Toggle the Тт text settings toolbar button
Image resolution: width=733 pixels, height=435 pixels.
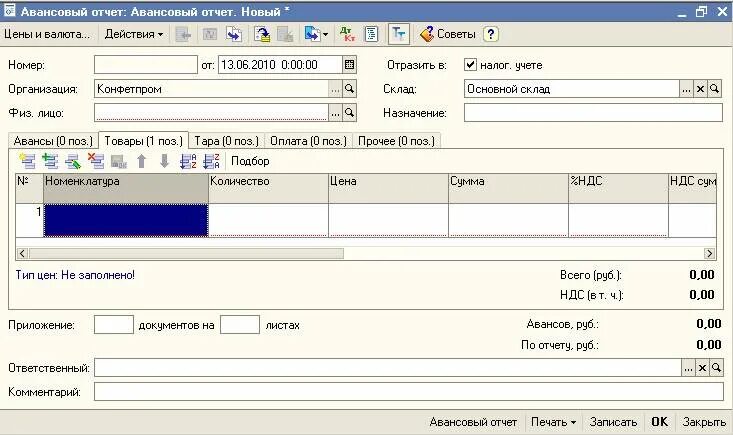tap(399, 34)
